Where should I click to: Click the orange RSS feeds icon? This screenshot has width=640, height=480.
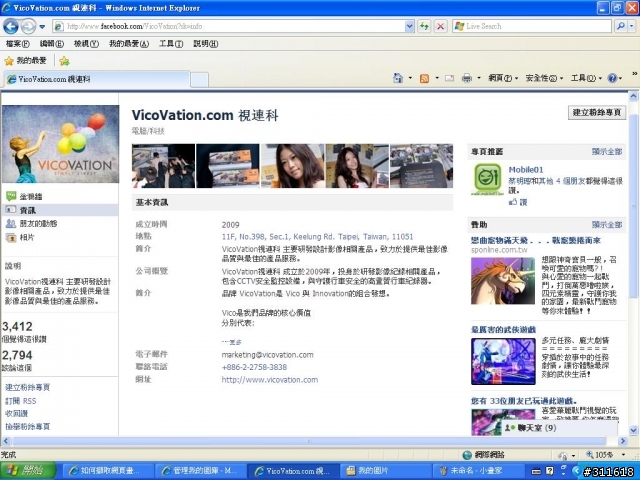(424, 78)
